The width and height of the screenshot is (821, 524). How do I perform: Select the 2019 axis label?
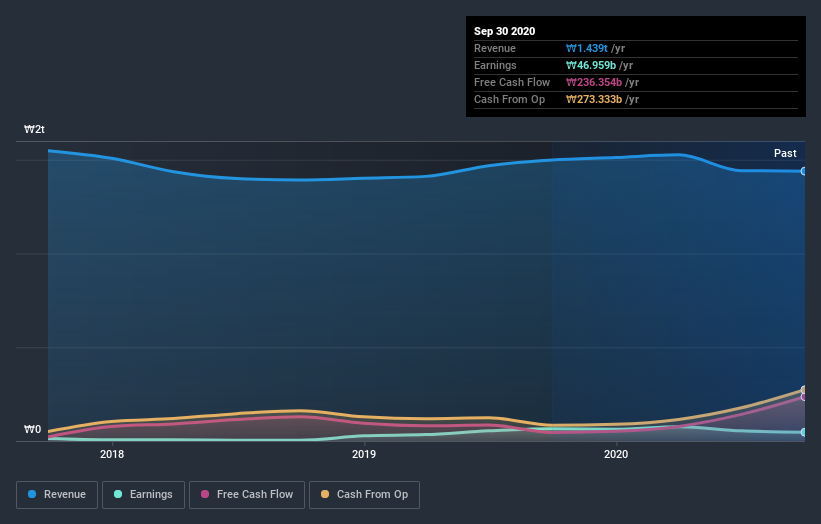click(x=364, y=454)
